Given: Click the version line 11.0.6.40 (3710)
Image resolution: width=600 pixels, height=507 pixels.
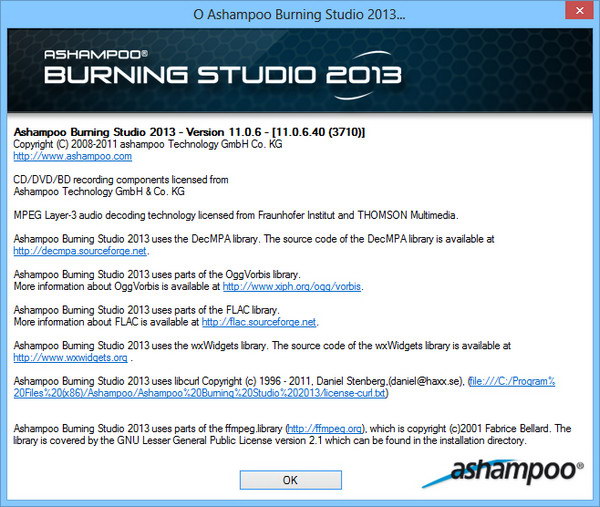Looking at the screenshot, I should pyautogui.click(x=189, y=132).
